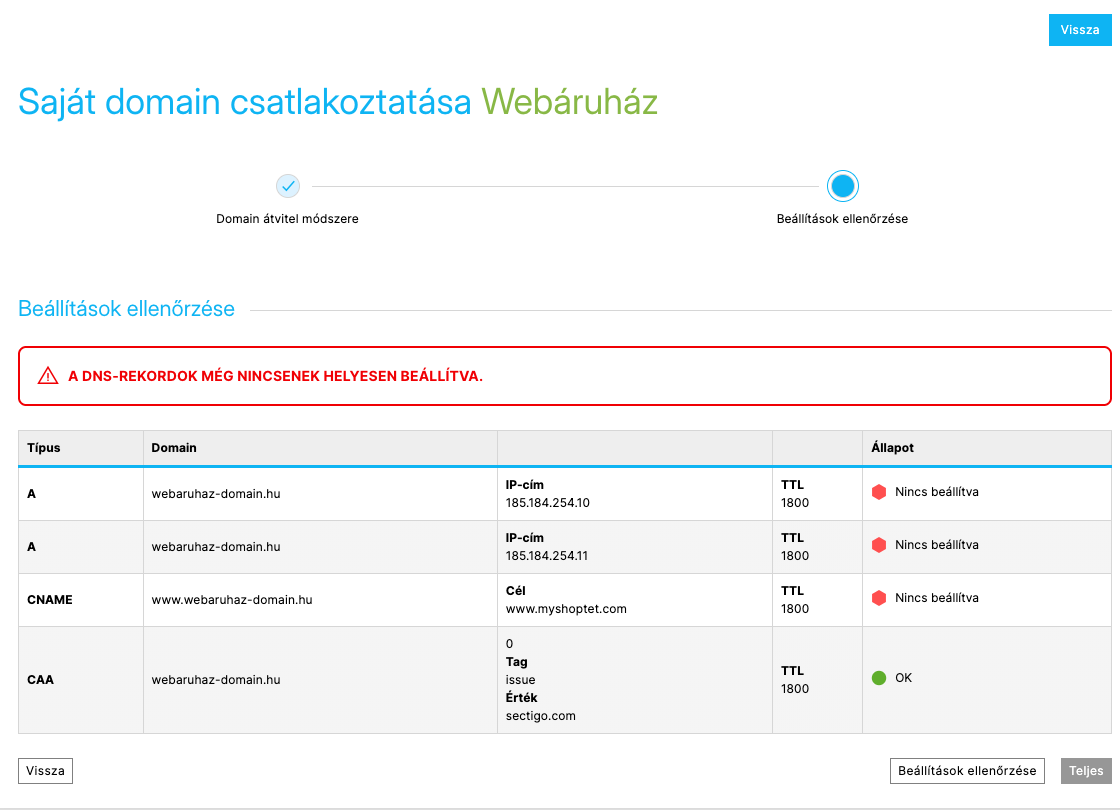Screen dimensions: 1120x810
Task: Select IP address 185.184.254.11
Action: click(x=547, y=556)
